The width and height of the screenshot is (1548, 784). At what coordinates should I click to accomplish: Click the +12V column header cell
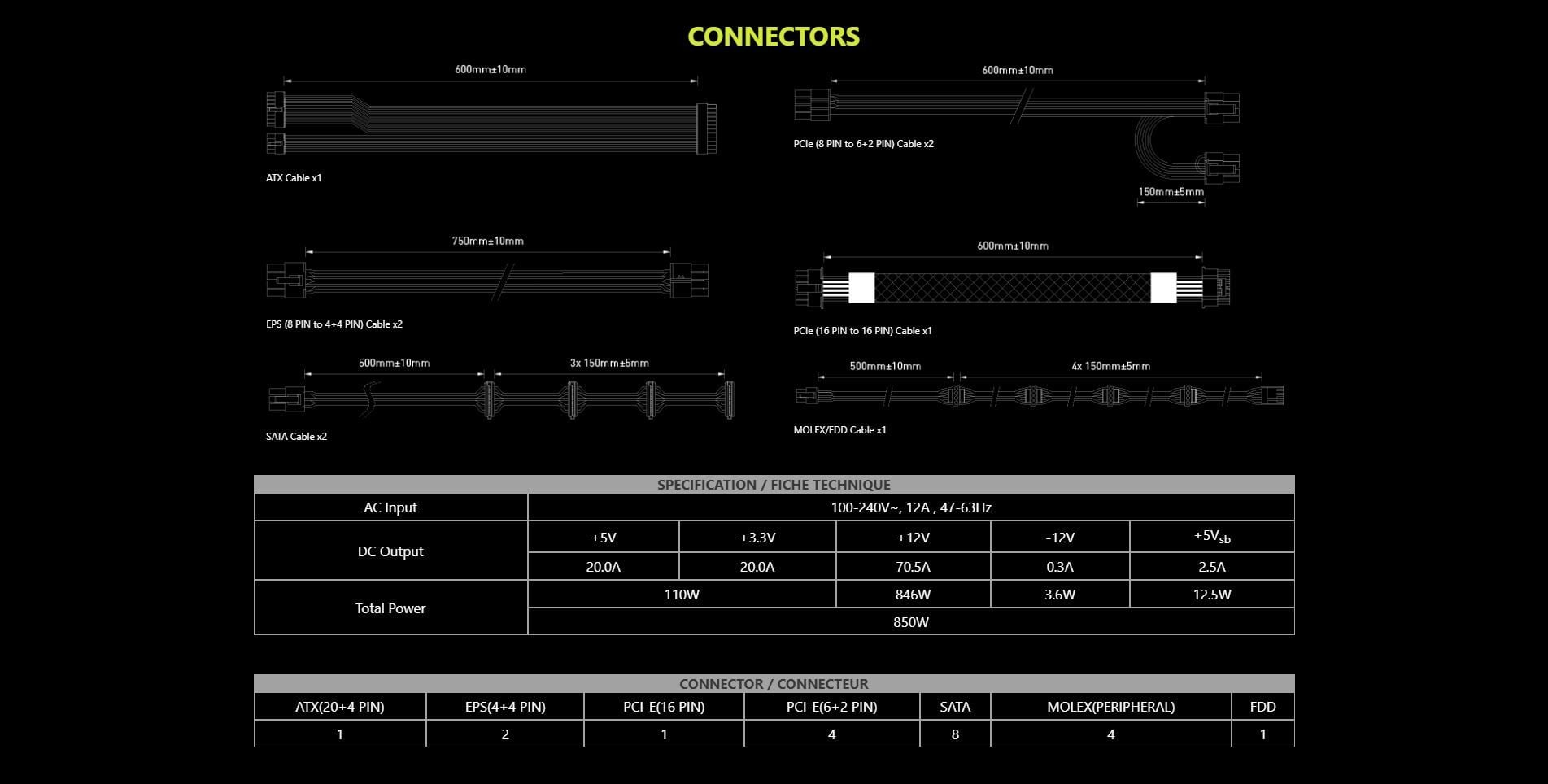pyautogui.click(x=913, y=538)
